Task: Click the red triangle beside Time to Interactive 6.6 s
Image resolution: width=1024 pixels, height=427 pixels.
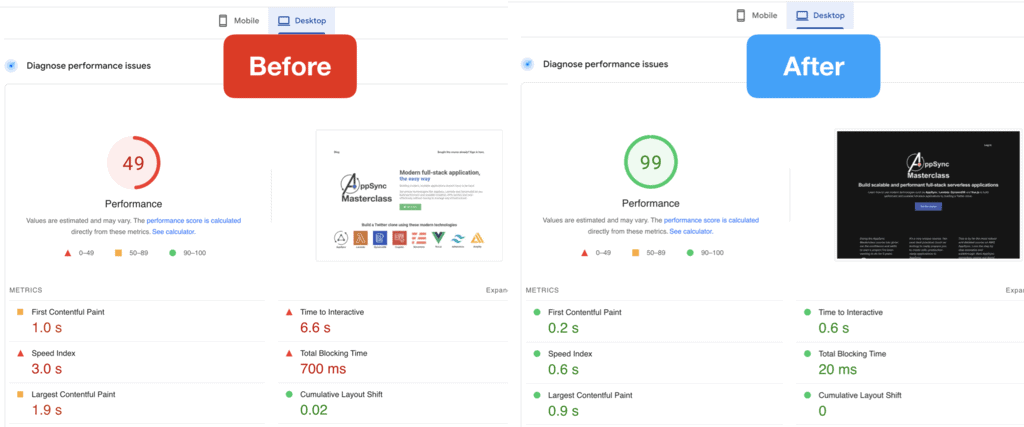Action: click(290, 312)
